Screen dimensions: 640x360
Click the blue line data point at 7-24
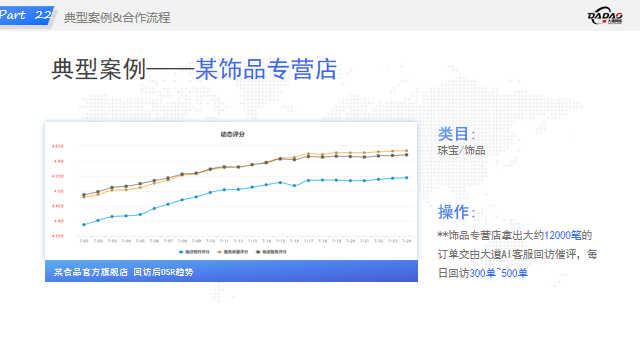[407, 178]
